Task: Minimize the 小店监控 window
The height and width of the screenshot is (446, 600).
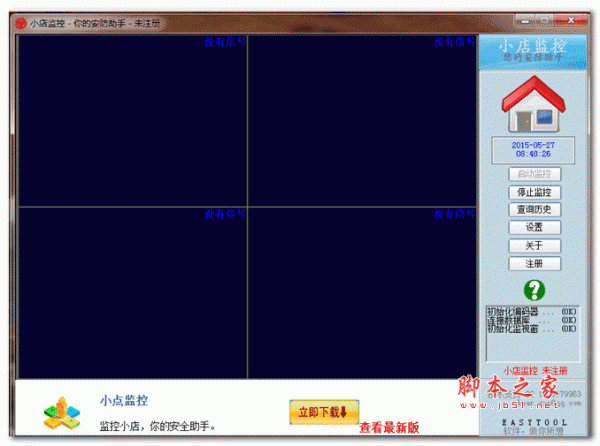Action: point(525,21)
